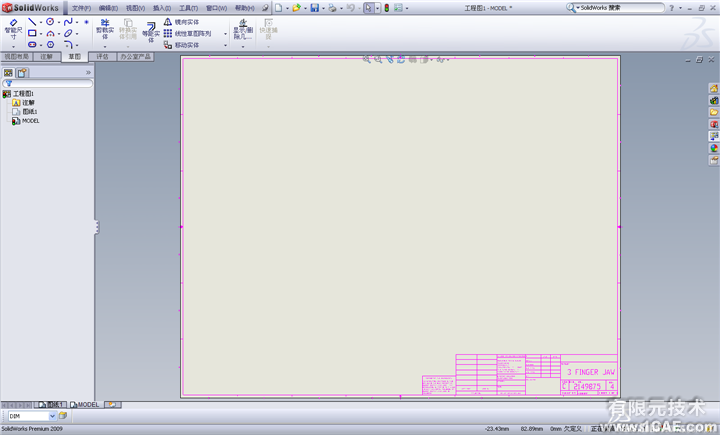The width and height of the screenshot is (720, 435).
Task: Click the Rebuild traffic light icon
Action: tap(387, 8)
